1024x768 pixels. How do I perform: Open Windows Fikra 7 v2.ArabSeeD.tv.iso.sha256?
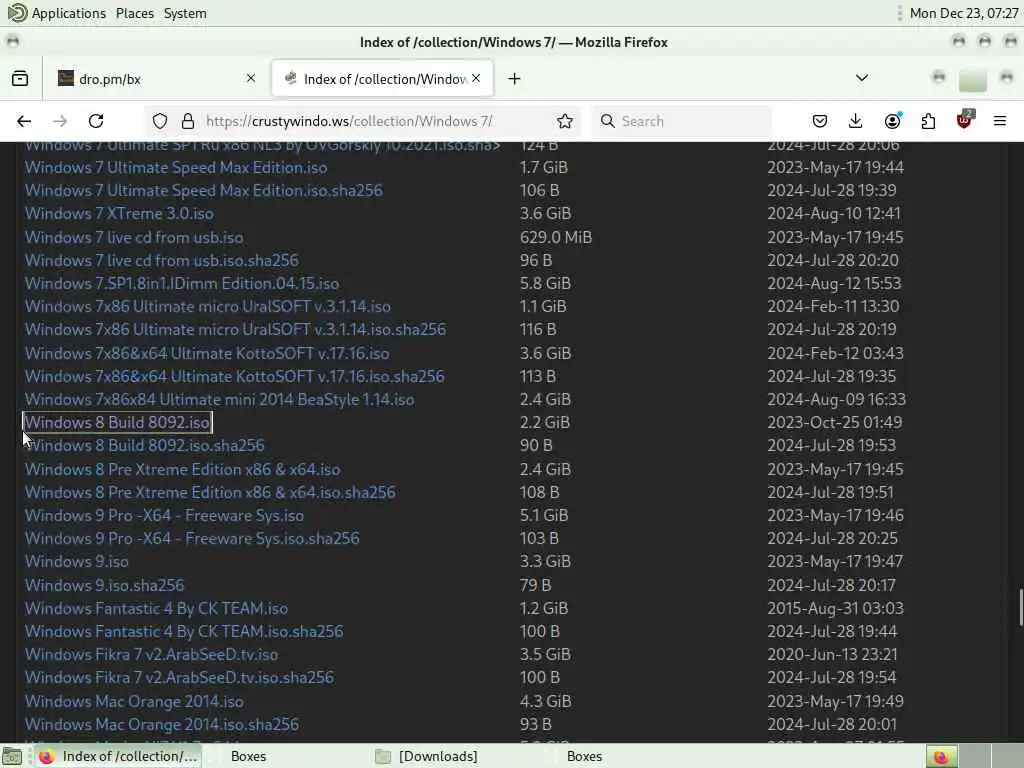coord(179,677)
